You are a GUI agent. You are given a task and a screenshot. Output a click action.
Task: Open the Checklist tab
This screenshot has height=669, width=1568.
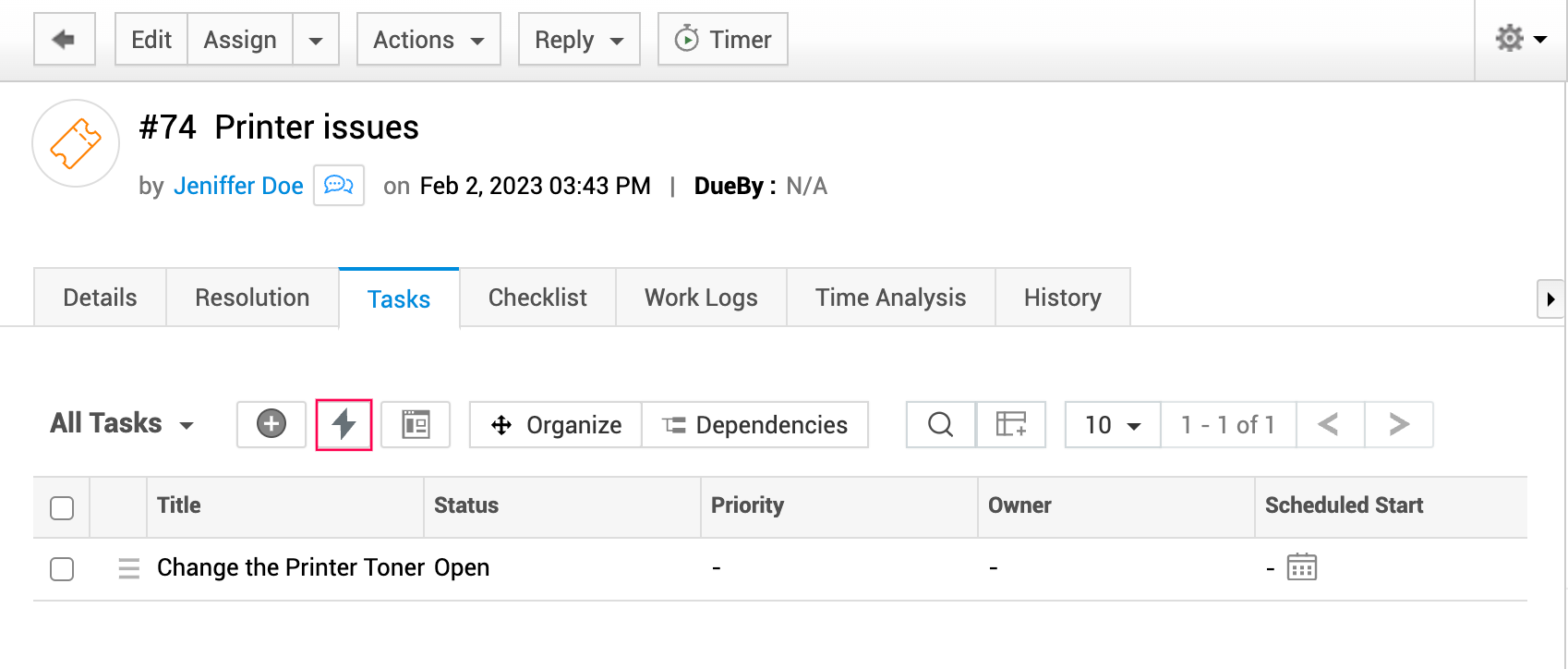537,298
